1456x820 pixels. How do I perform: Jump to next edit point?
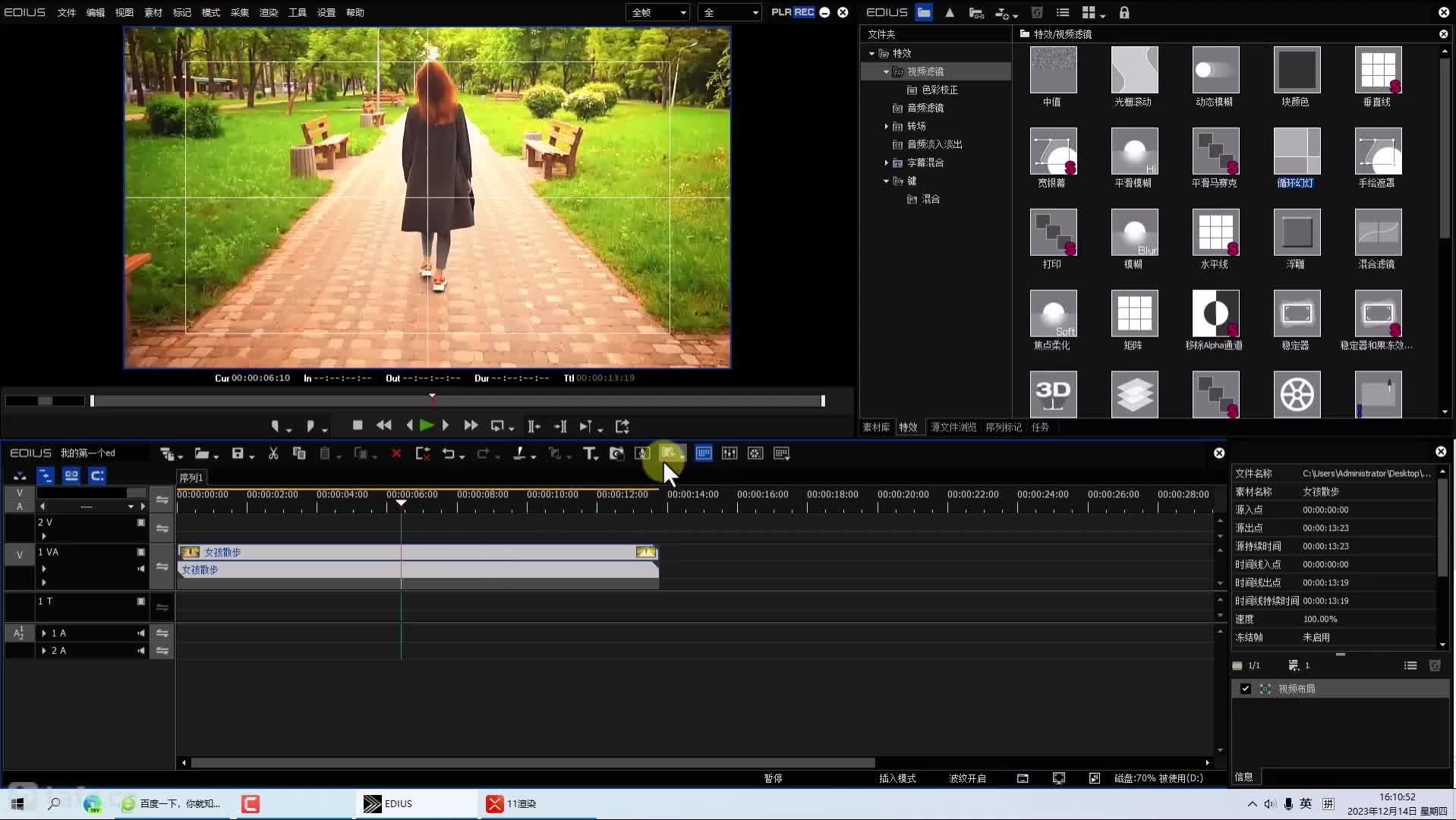(560, 426)
